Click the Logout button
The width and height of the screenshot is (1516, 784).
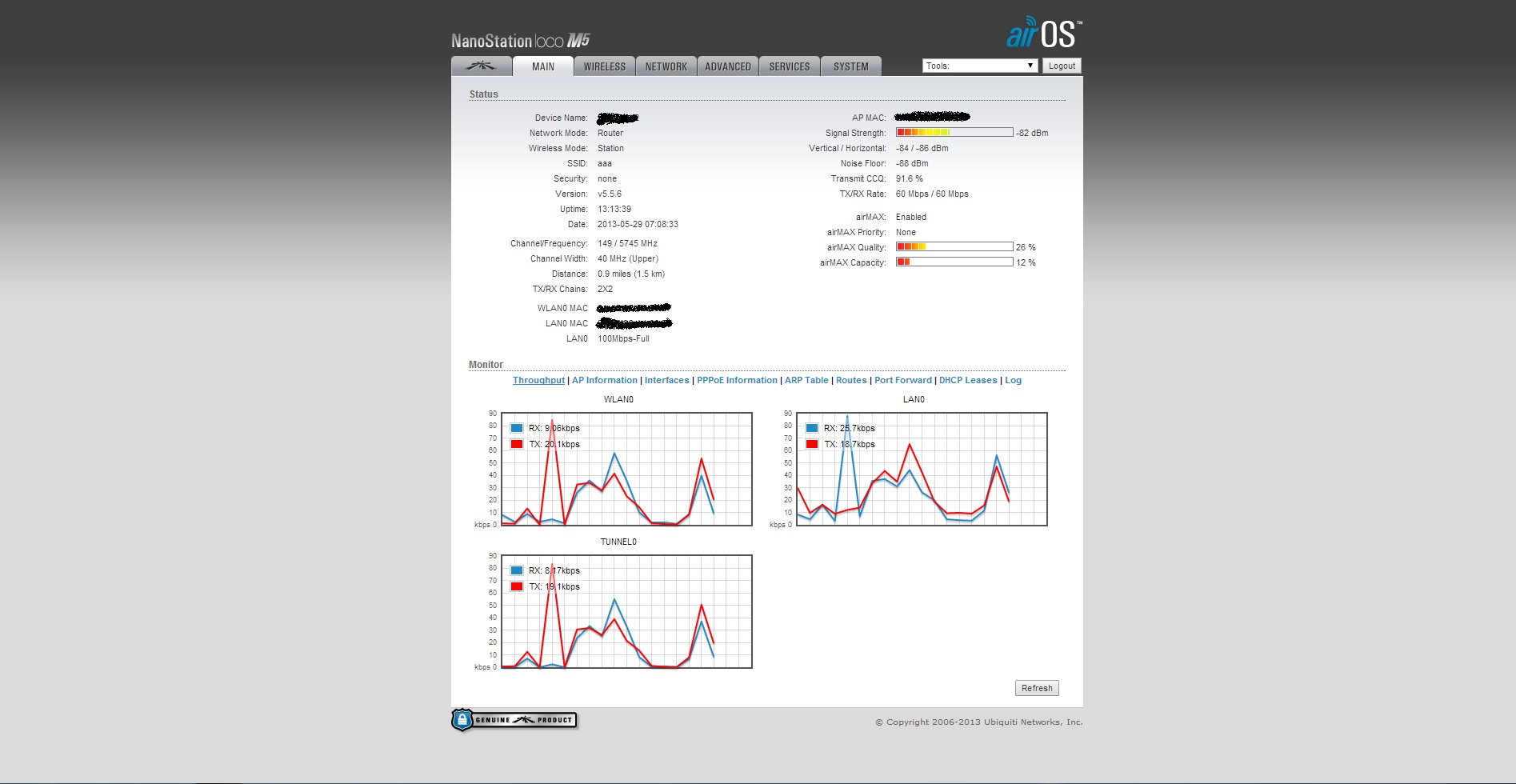1062,66
